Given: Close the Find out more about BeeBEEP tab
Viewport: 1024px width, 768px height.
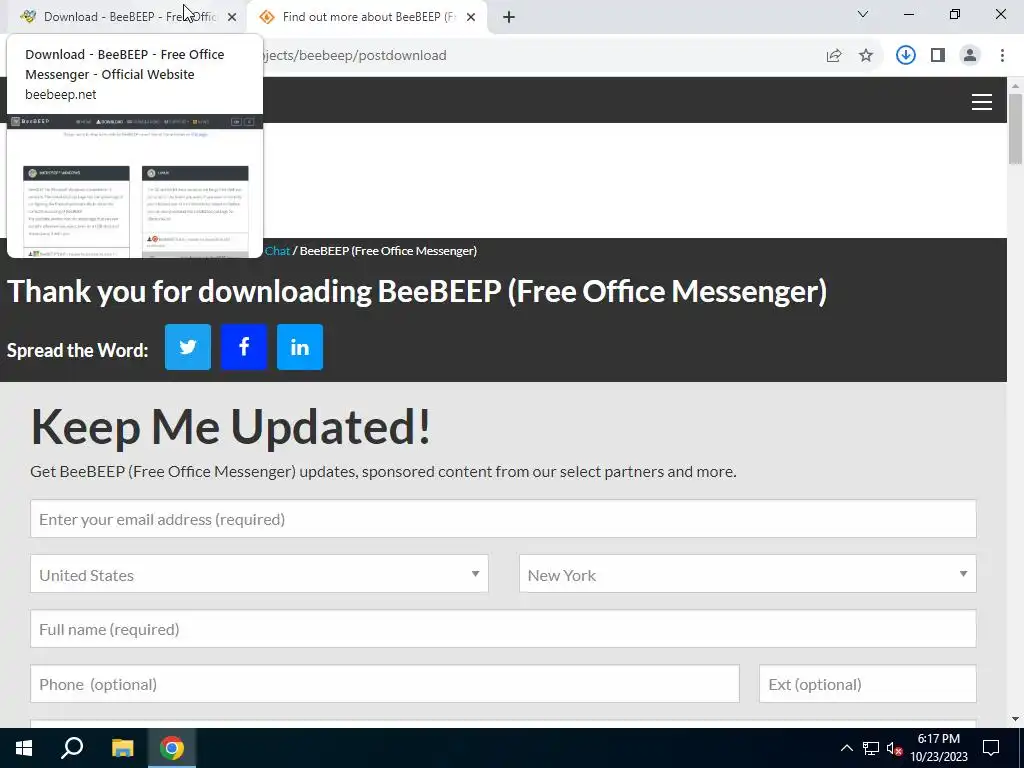Looking at the screenshot, I should (471, 17).
